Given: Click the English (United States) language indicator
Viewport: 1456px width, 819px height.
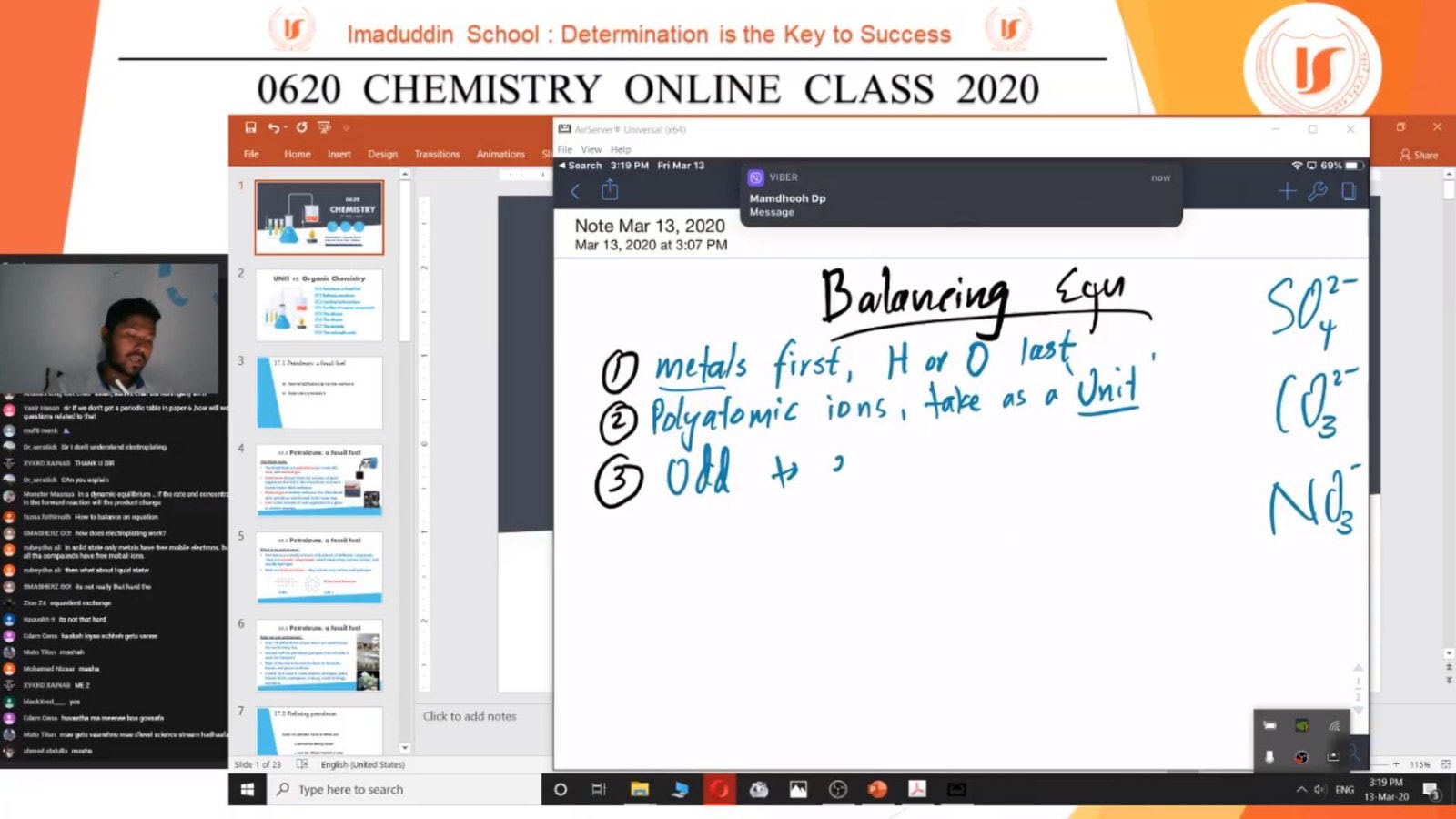Looking at the screenshot, I should point(362,764).
